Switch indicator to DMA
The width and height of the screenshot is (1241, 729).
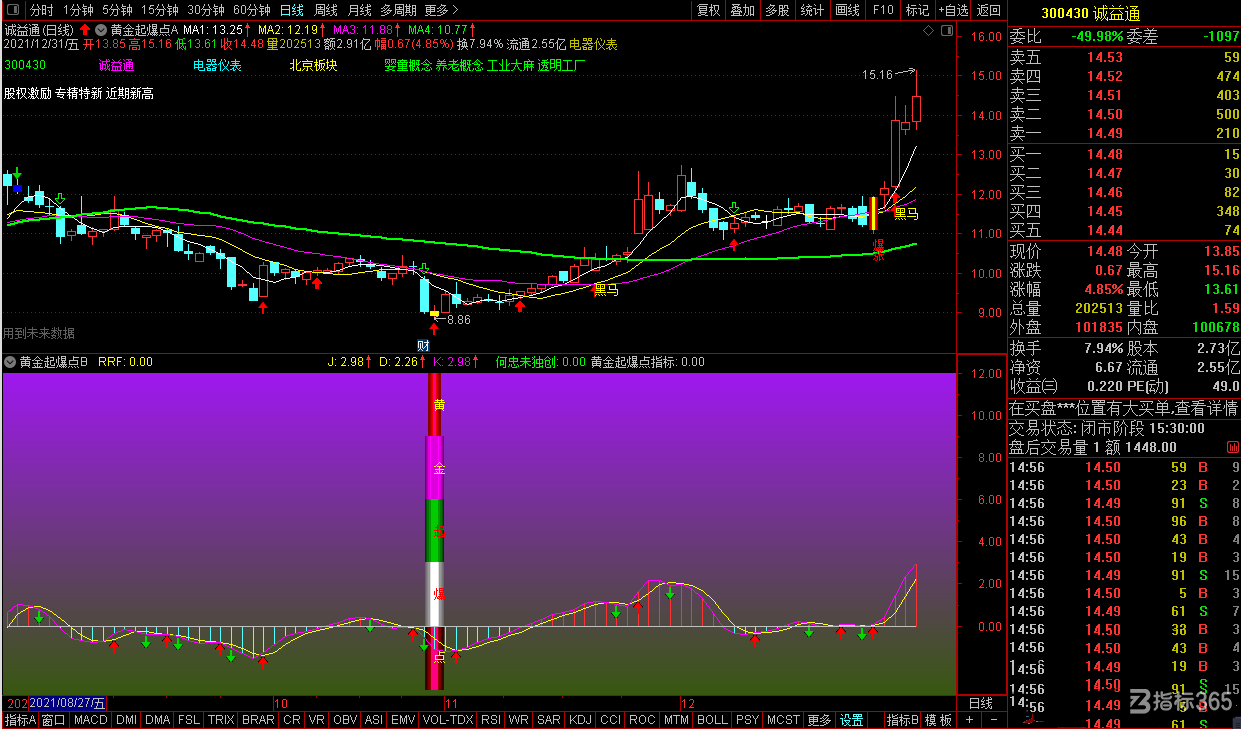coord(158,720)
